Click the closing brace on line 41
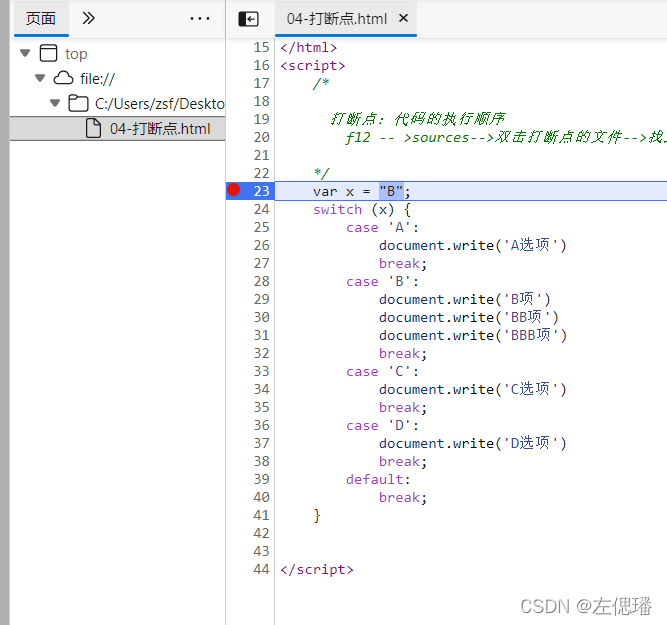 click(317, 516)
